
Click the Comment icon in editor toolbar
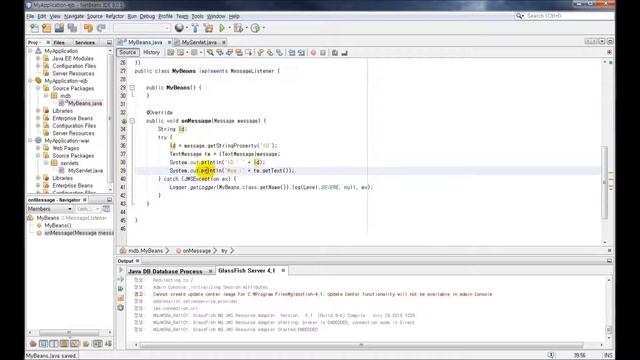335,53
